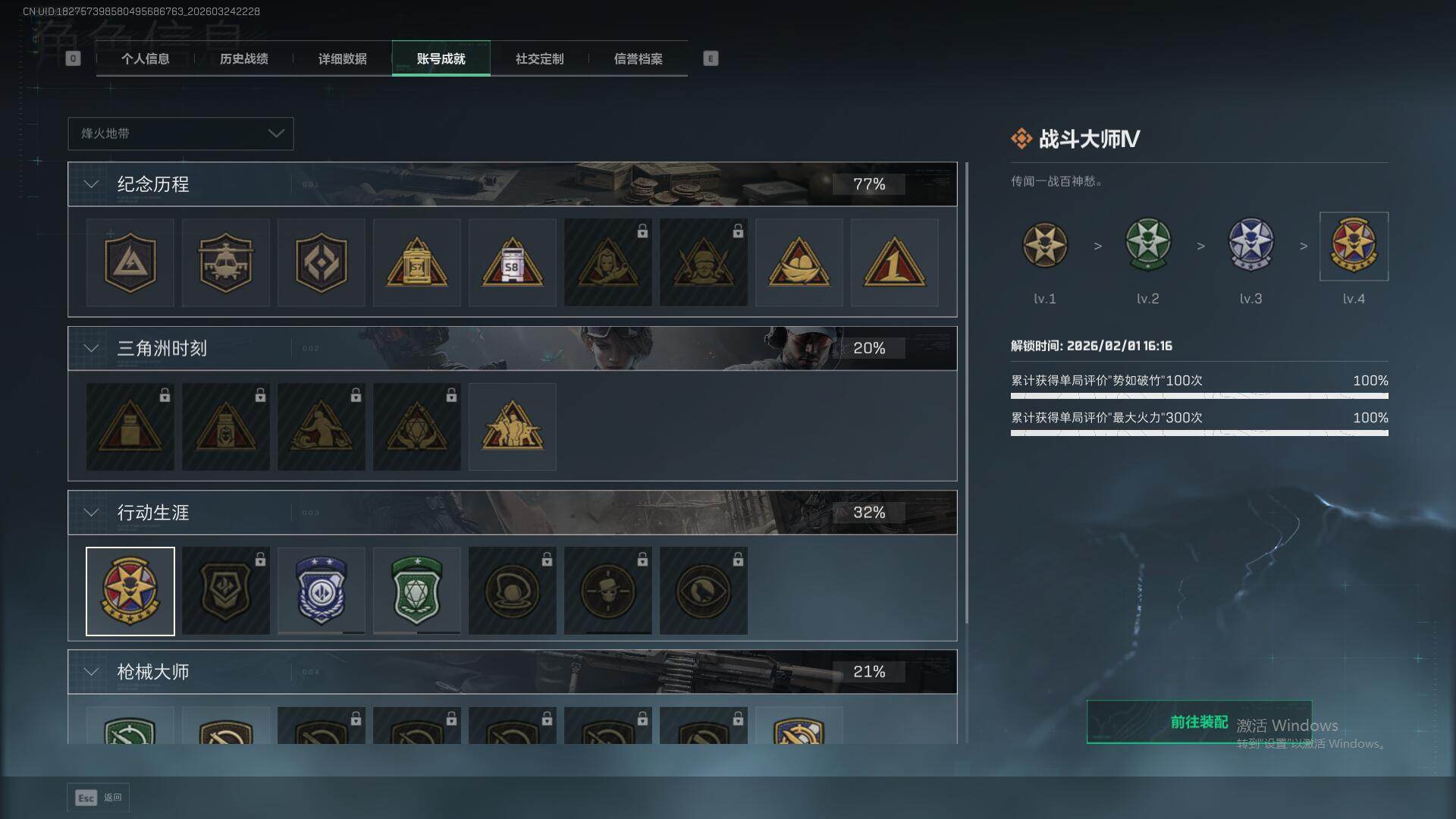1456x819 pixels.
Task: Switch to the 历史战绩 tab
Action: [244, 58]
